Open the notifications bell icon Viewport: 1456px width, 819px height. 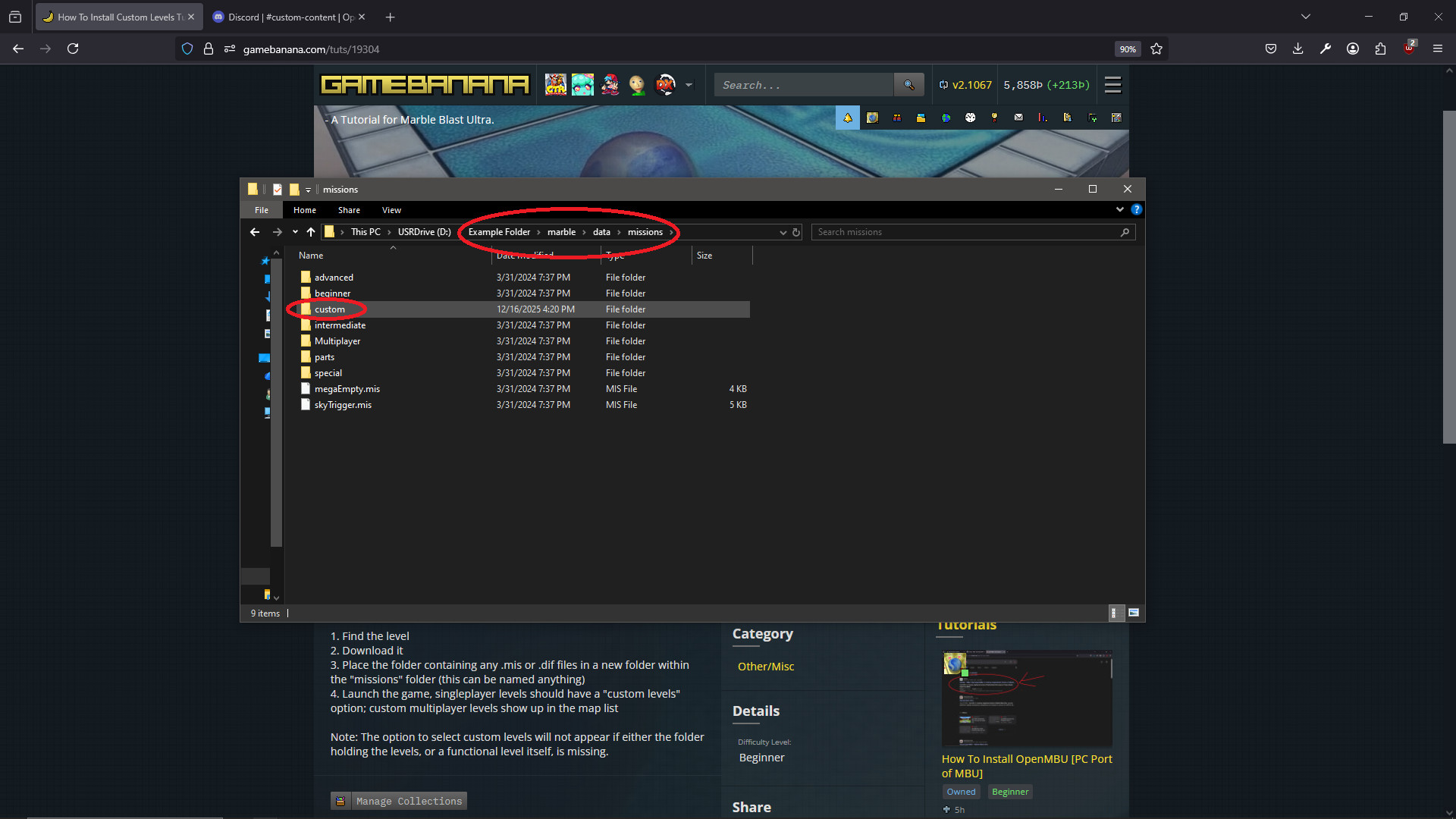[848, 118]
